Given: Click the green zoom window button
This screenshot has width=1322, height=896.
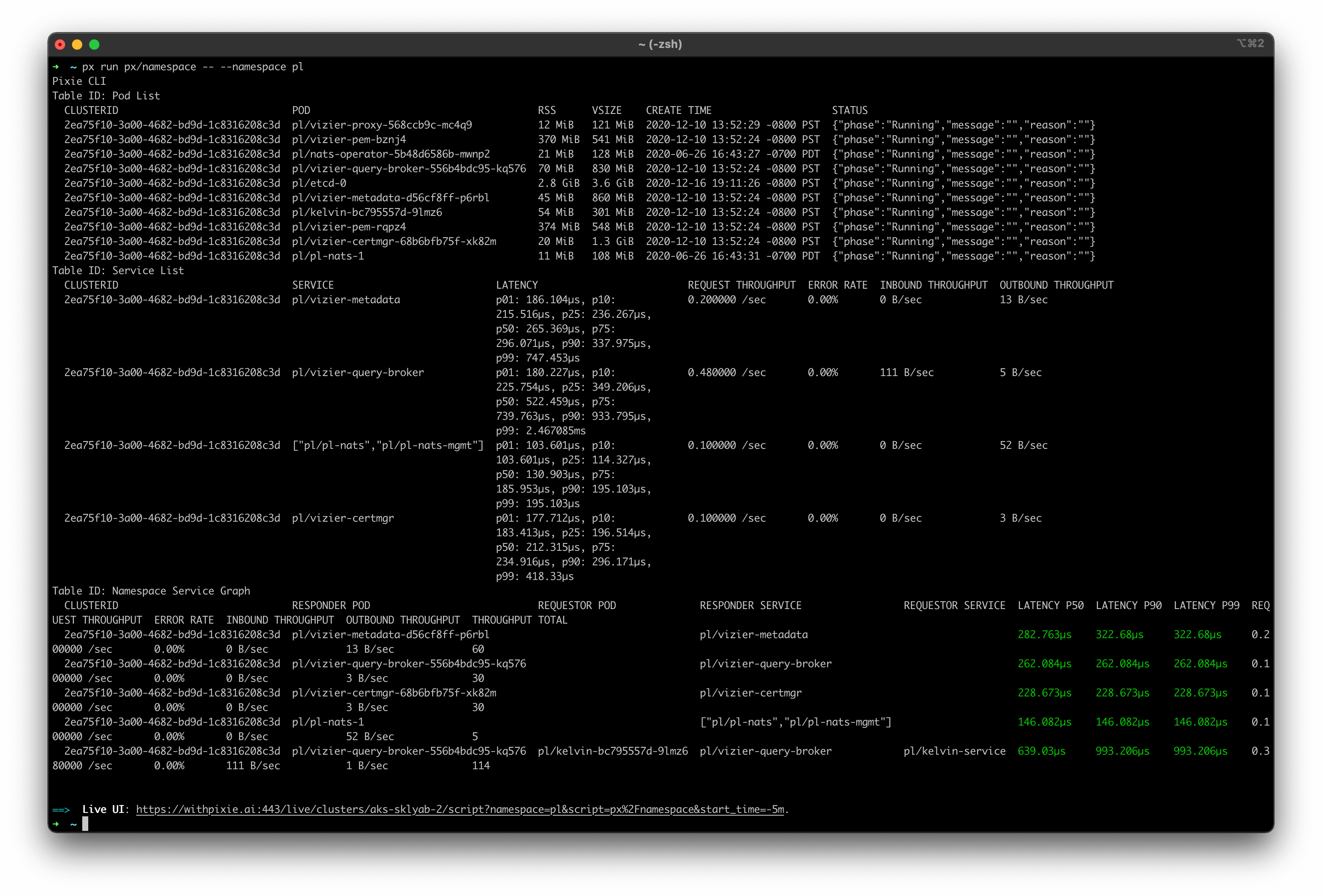Looking at the screenshot, I should 94,45.
